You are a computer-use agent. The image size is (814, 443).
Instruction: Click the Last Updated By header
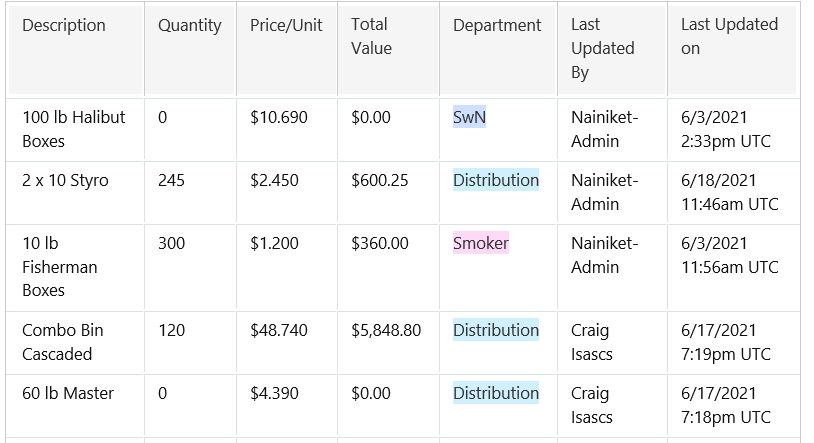[x=602, y=49]
